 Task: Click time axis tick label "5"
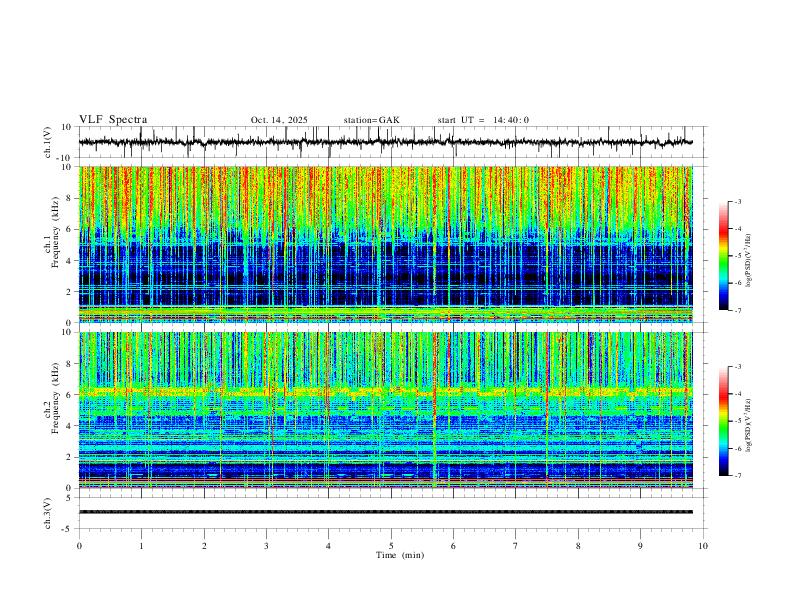(391, 546)
